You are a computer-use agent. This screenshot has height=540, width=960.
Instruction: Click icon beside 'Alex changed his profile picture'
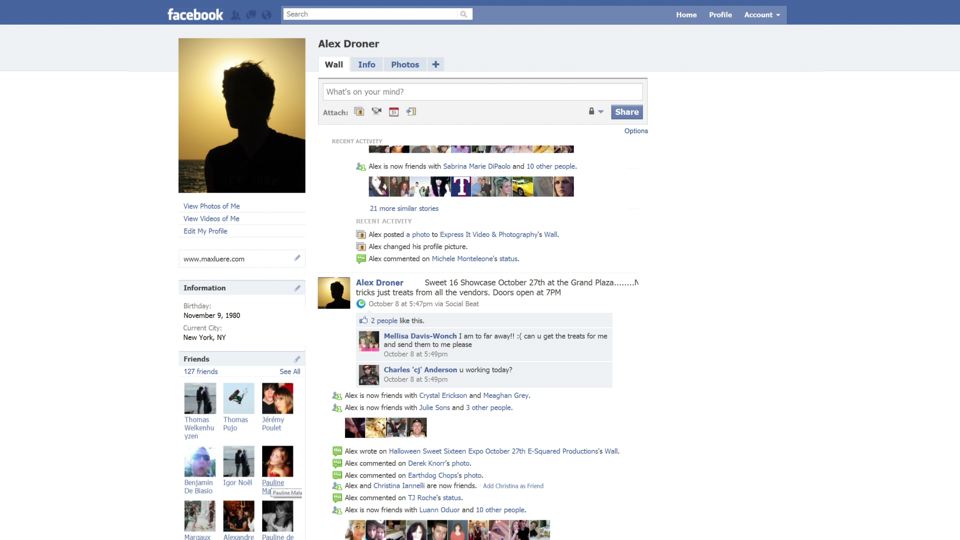point(361,247)
